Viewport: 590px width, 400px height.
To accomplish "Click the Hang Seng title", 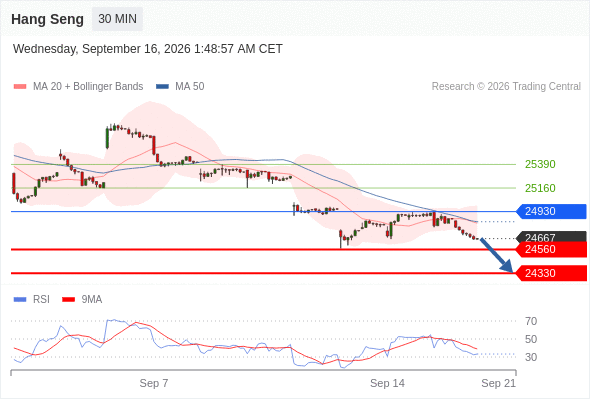I will click(x=47, y=19).
